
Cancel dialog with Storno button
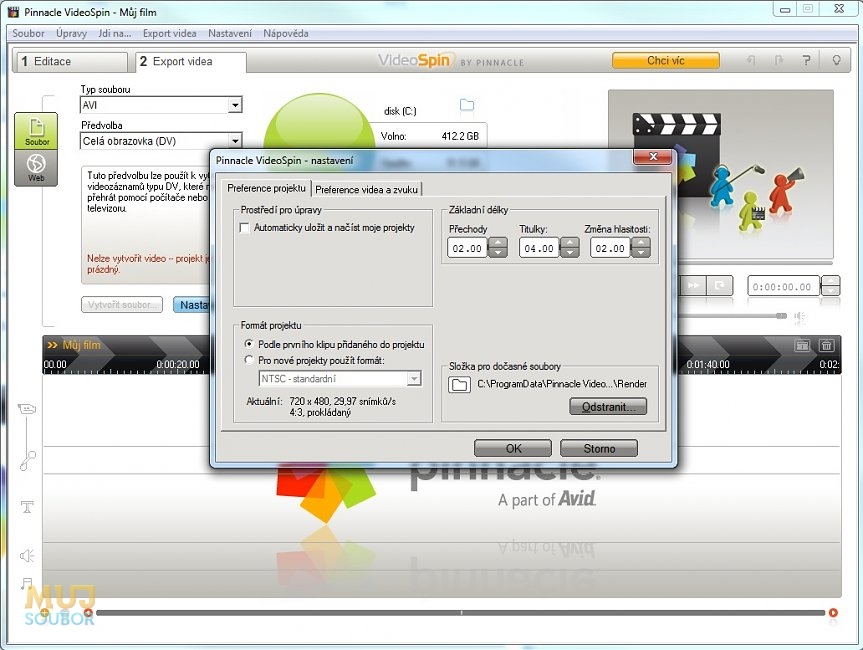point(599,448)
